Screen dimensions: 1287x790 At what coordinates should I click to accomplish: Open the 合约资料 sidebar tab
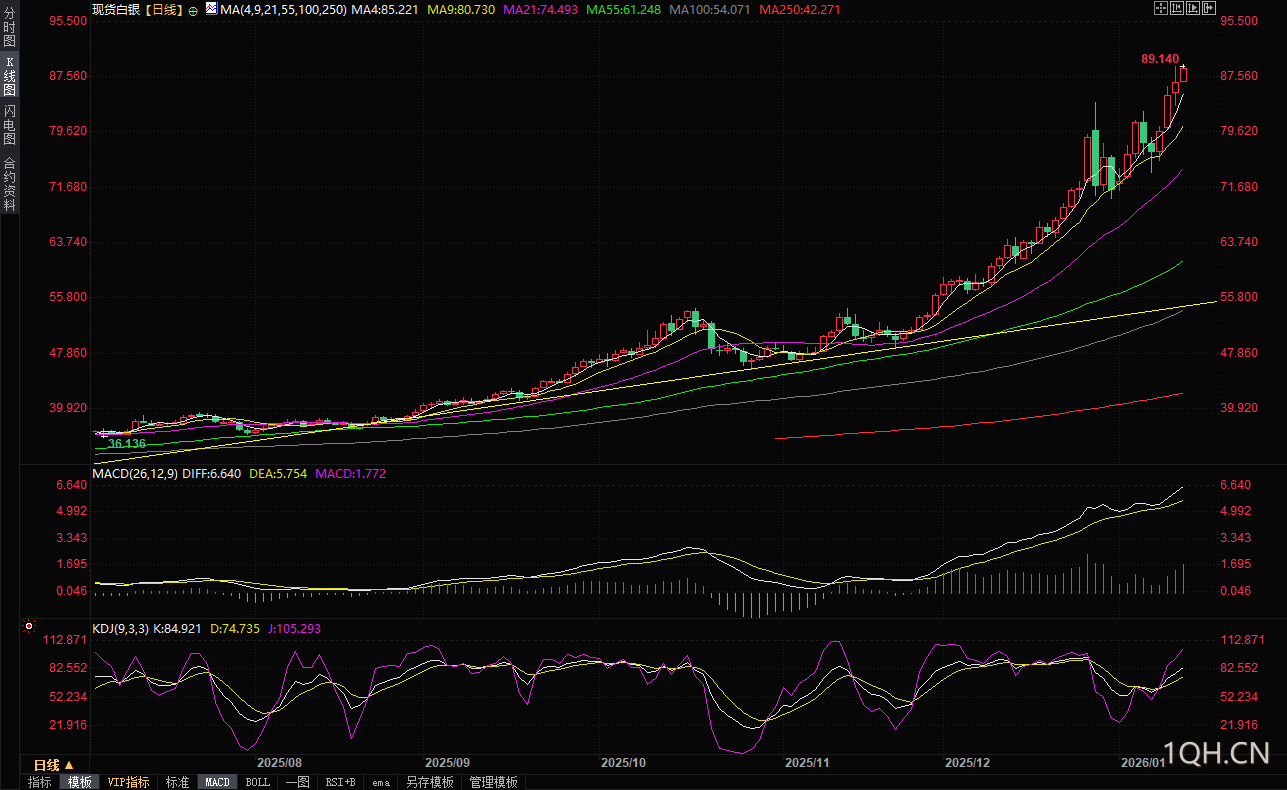tap(9, 183)
